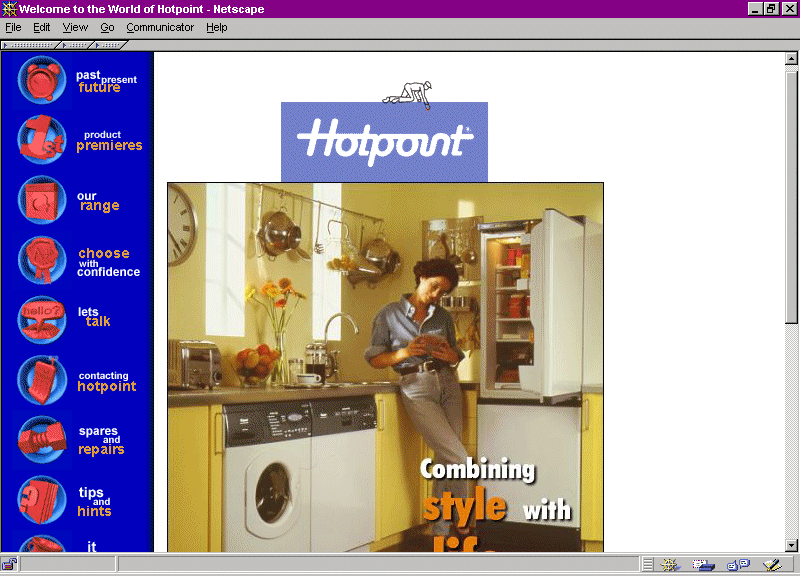Open the past present future link
800x576 pixels.
coord(107,82)
